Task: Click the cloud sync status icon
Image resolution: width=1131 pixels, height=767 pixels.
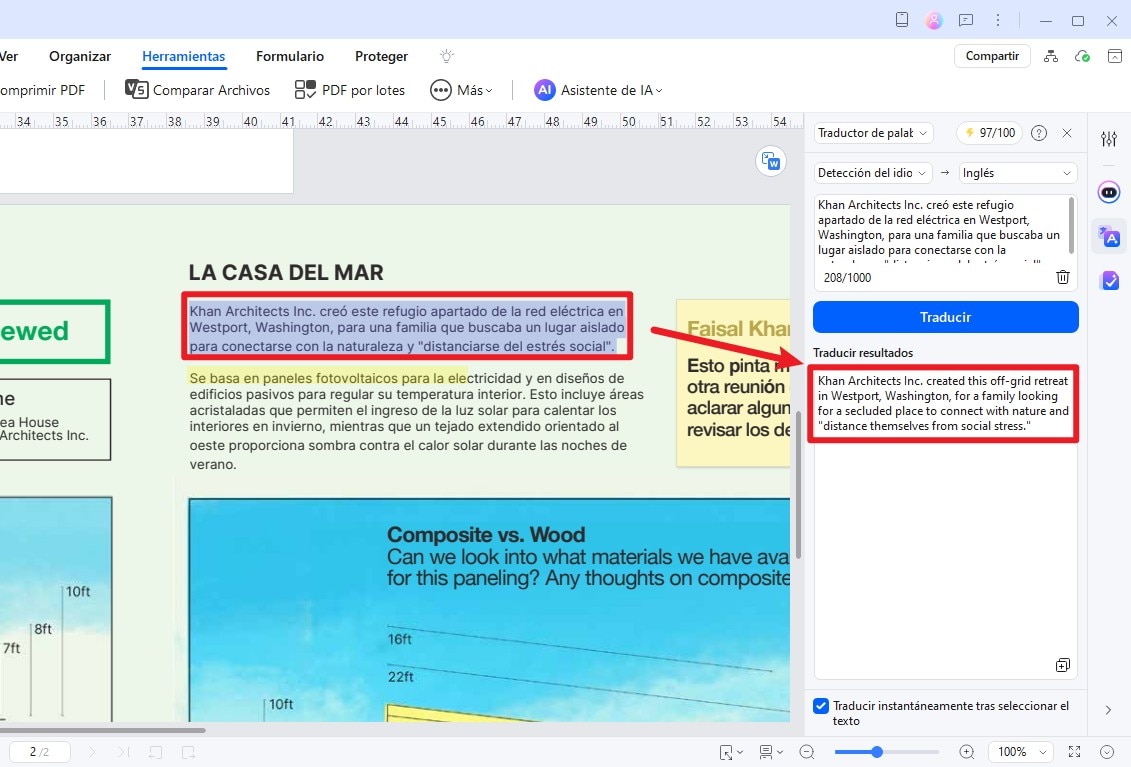Action: click(x=1082, y=56)
